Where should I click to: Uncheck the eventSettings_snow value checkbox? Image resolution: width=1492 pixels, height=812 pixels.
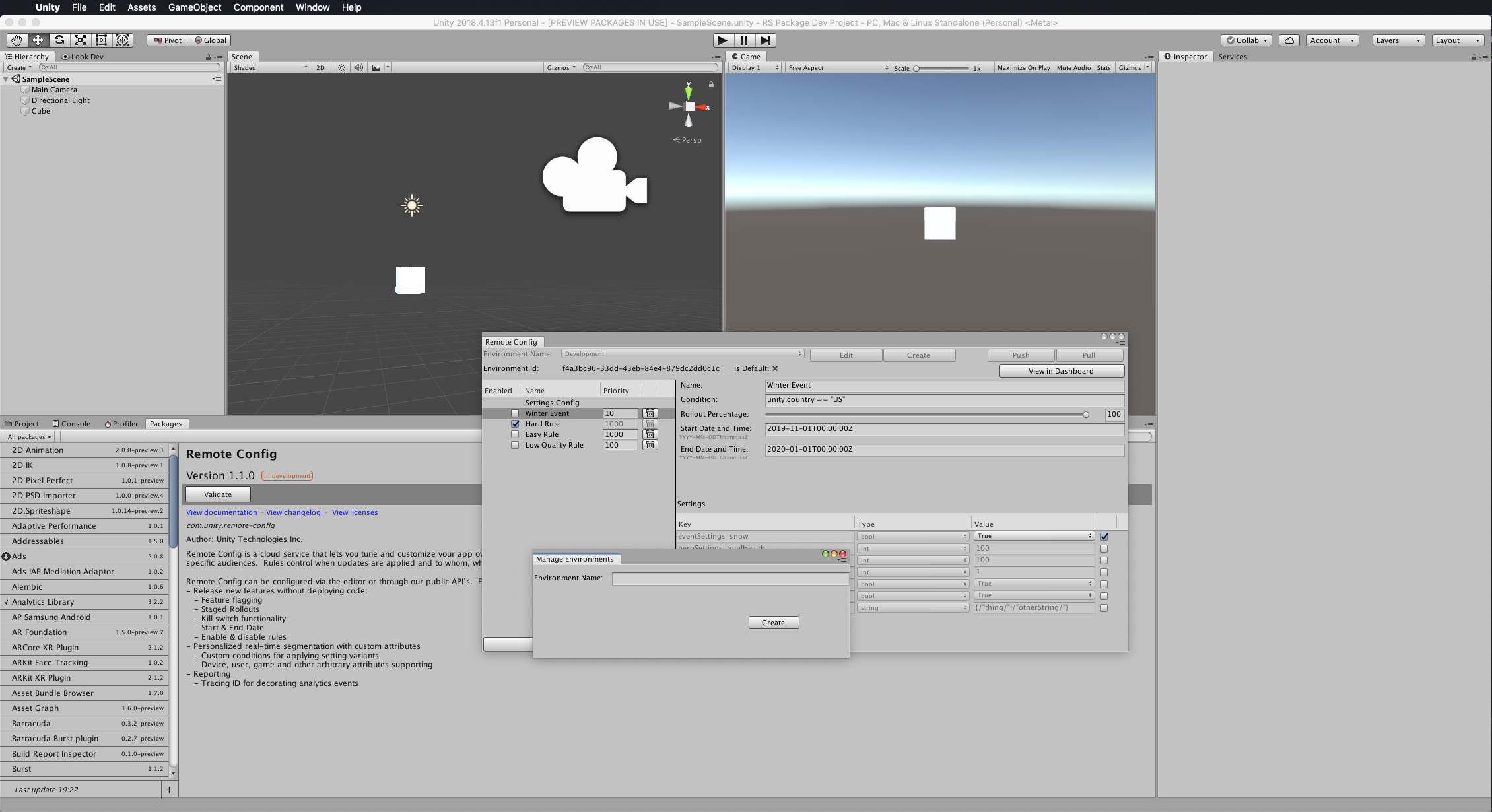click(1104, 536)
